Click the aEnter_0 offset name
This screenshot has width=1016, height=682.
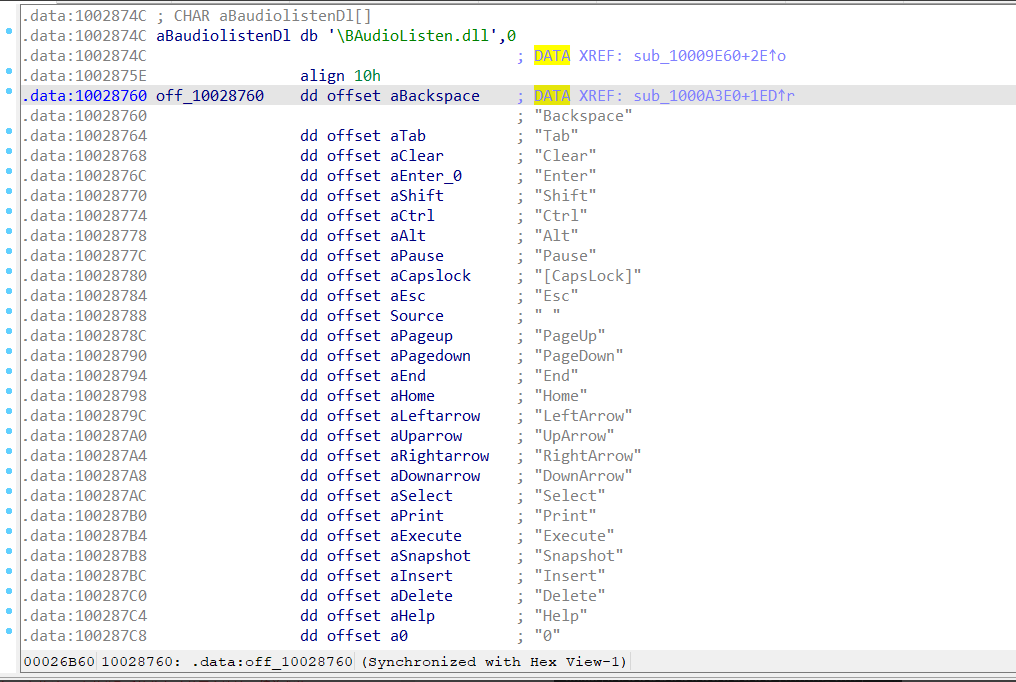click(425, 176)
